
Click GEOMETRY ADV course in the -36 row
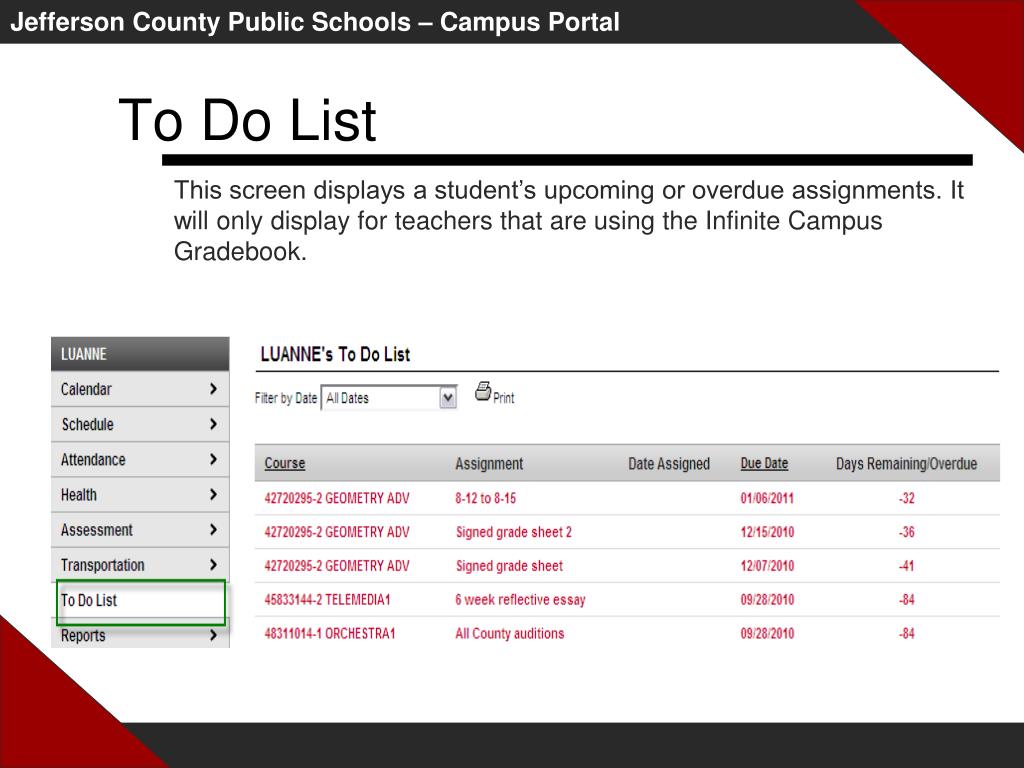[x=336, y=532]
